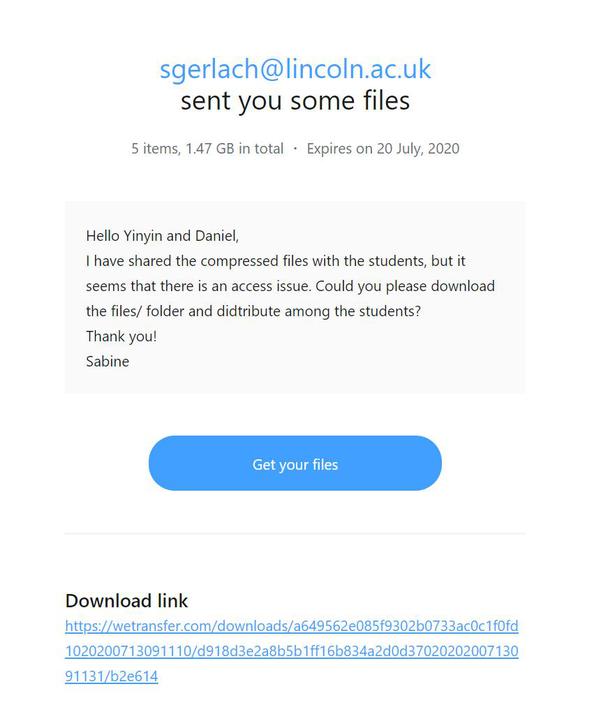The height and width of the screenshot is (705, 599).
Task: Click the '5 items, 1.47 GB in total' text
Action: 207,149
